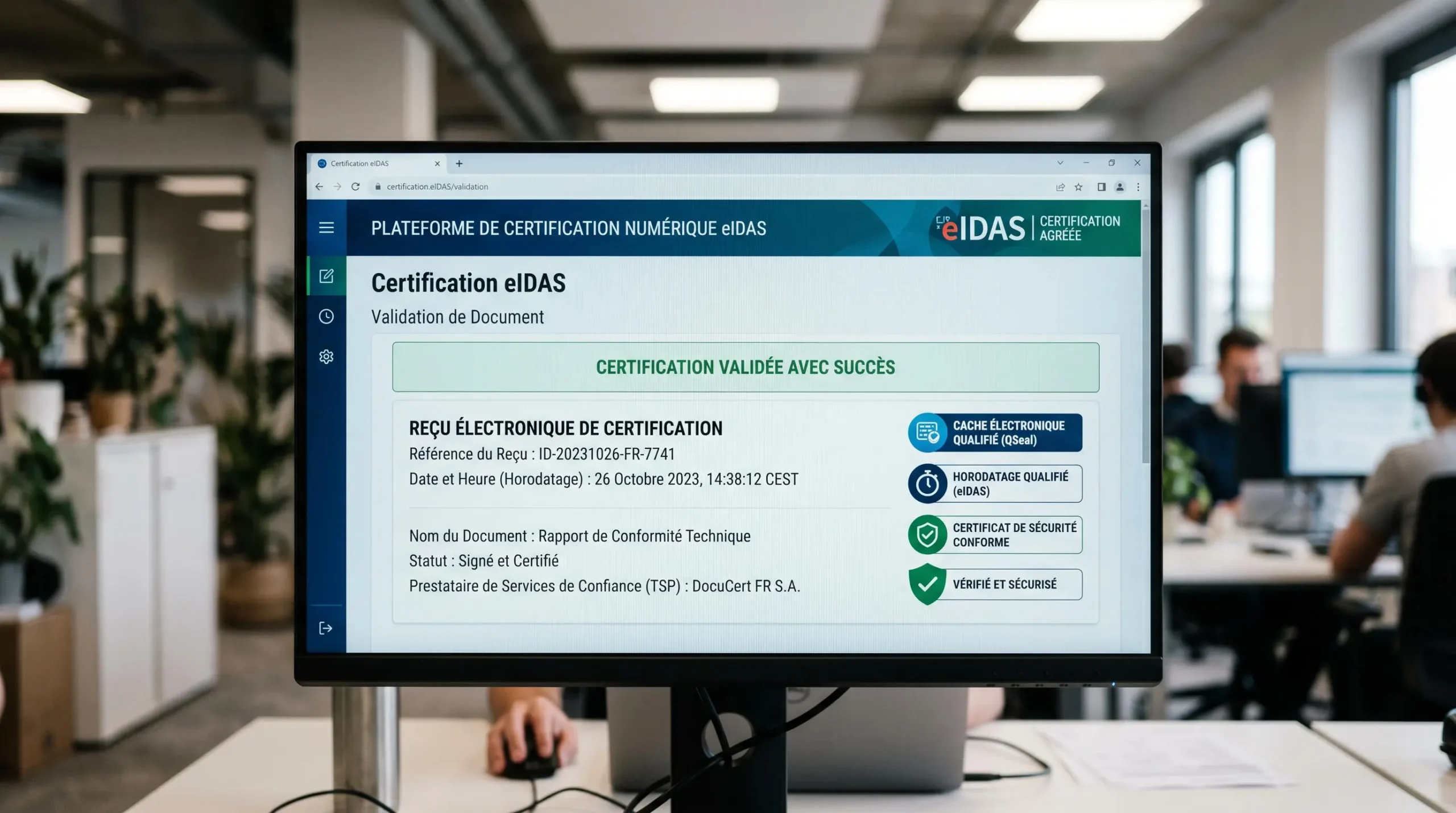
Task: Expand the tab search chevron
Action: 1060,163
